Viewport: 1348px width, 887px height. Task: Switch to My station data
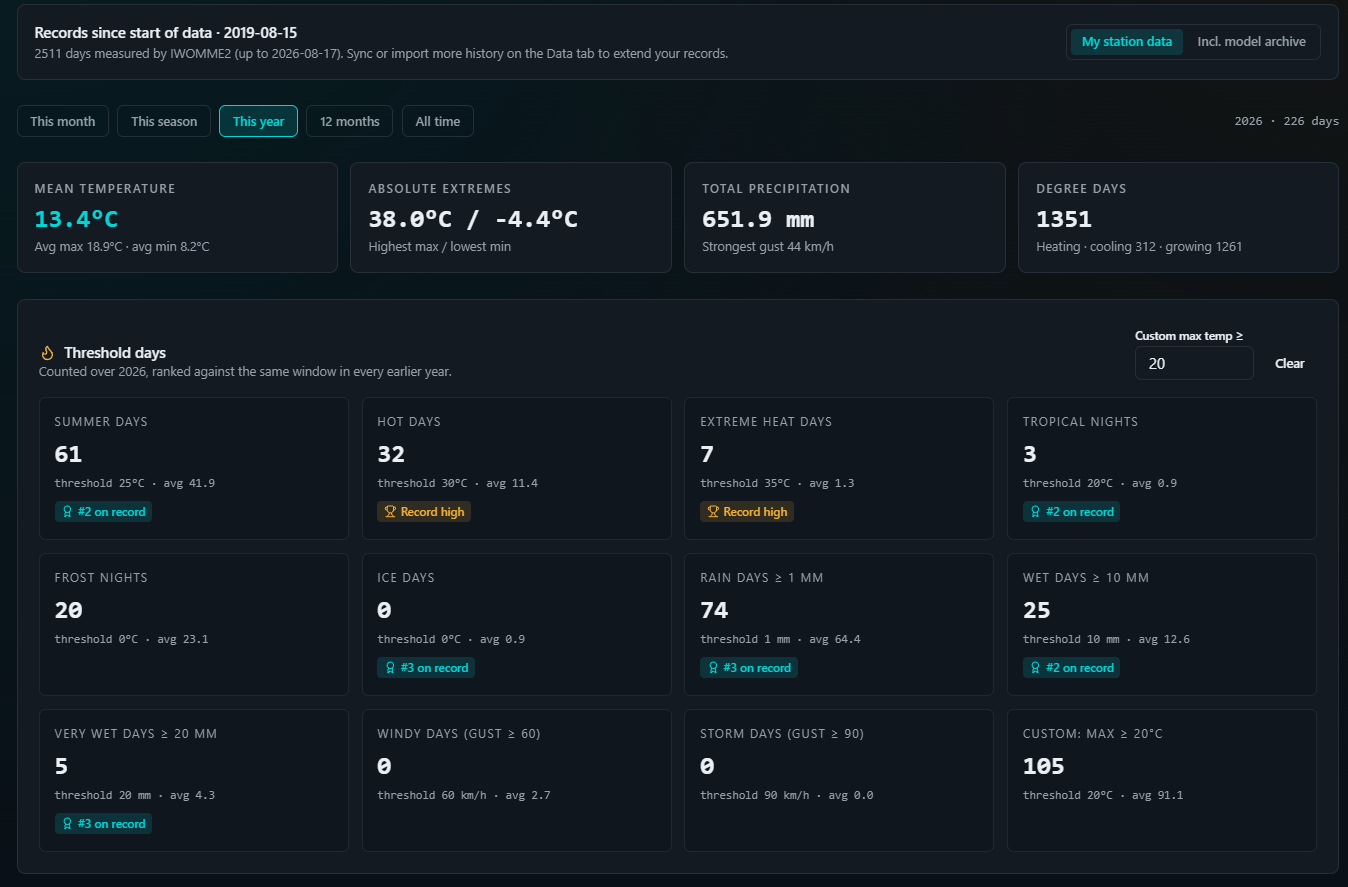(1127, 42)
